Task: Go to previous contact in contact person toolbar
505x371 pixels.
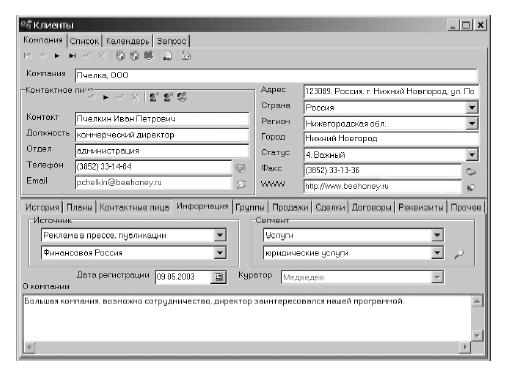Action: click(x=91, y=97)
